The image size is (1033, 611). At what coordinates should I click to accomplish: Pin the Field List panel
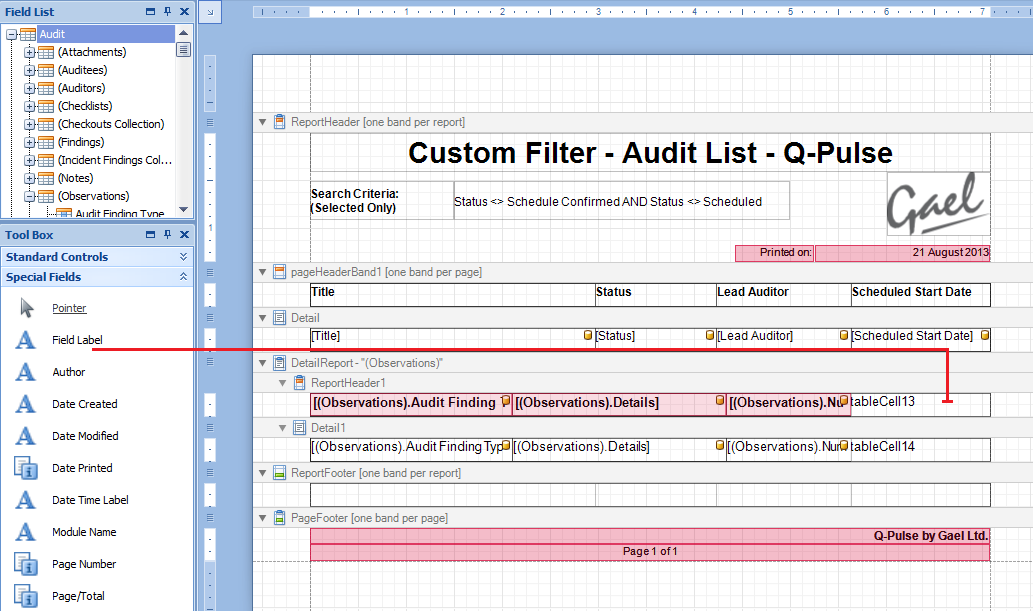click(167, 11)
